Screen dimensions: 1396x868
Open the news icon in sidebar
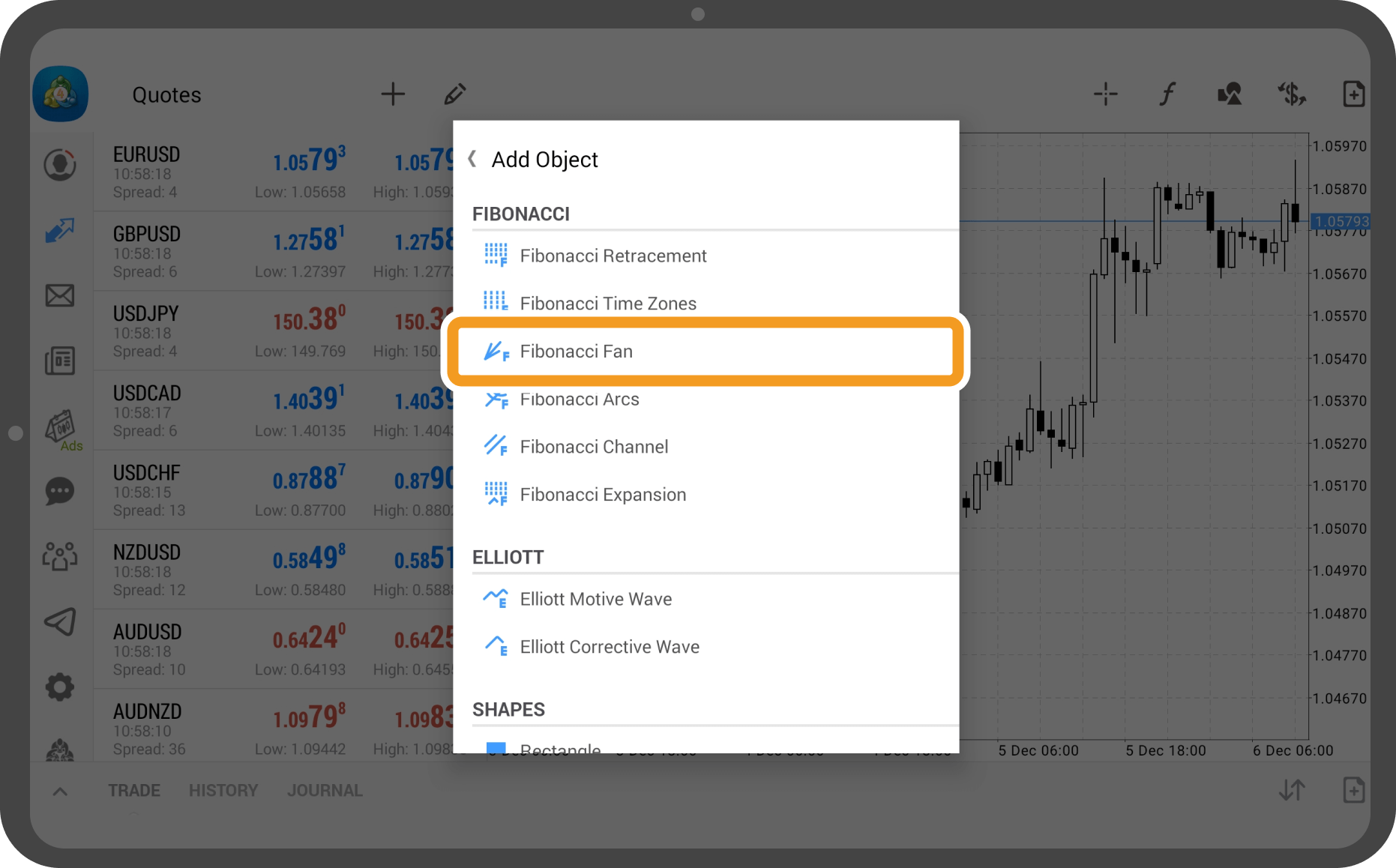pyautogui.click(x=60, y=361)
